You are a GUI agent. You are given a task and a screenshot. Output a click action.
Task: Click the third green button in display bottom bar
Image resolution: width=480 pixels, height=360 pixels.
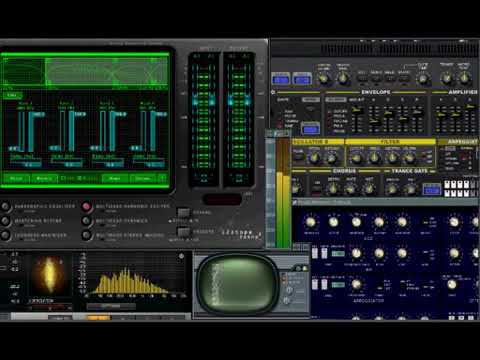pyautogui.click(x=115, y=179)
